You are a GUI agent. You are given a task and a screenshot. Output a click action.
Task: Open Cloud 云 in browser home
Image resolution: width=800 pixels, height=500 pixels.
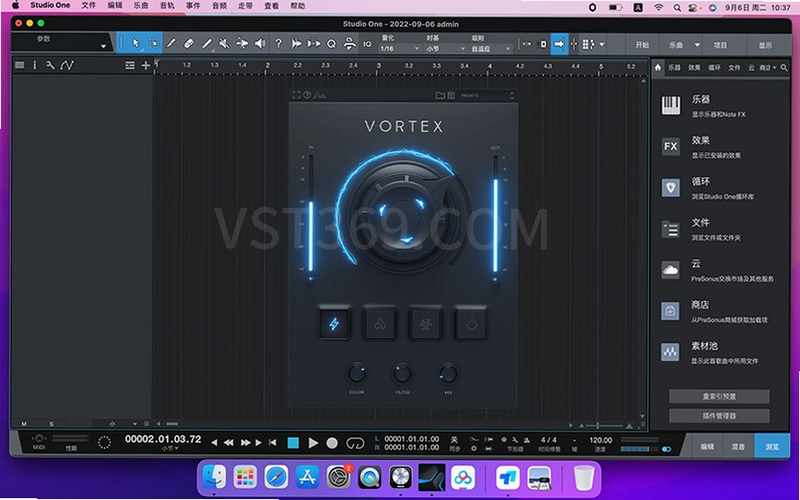719,270
